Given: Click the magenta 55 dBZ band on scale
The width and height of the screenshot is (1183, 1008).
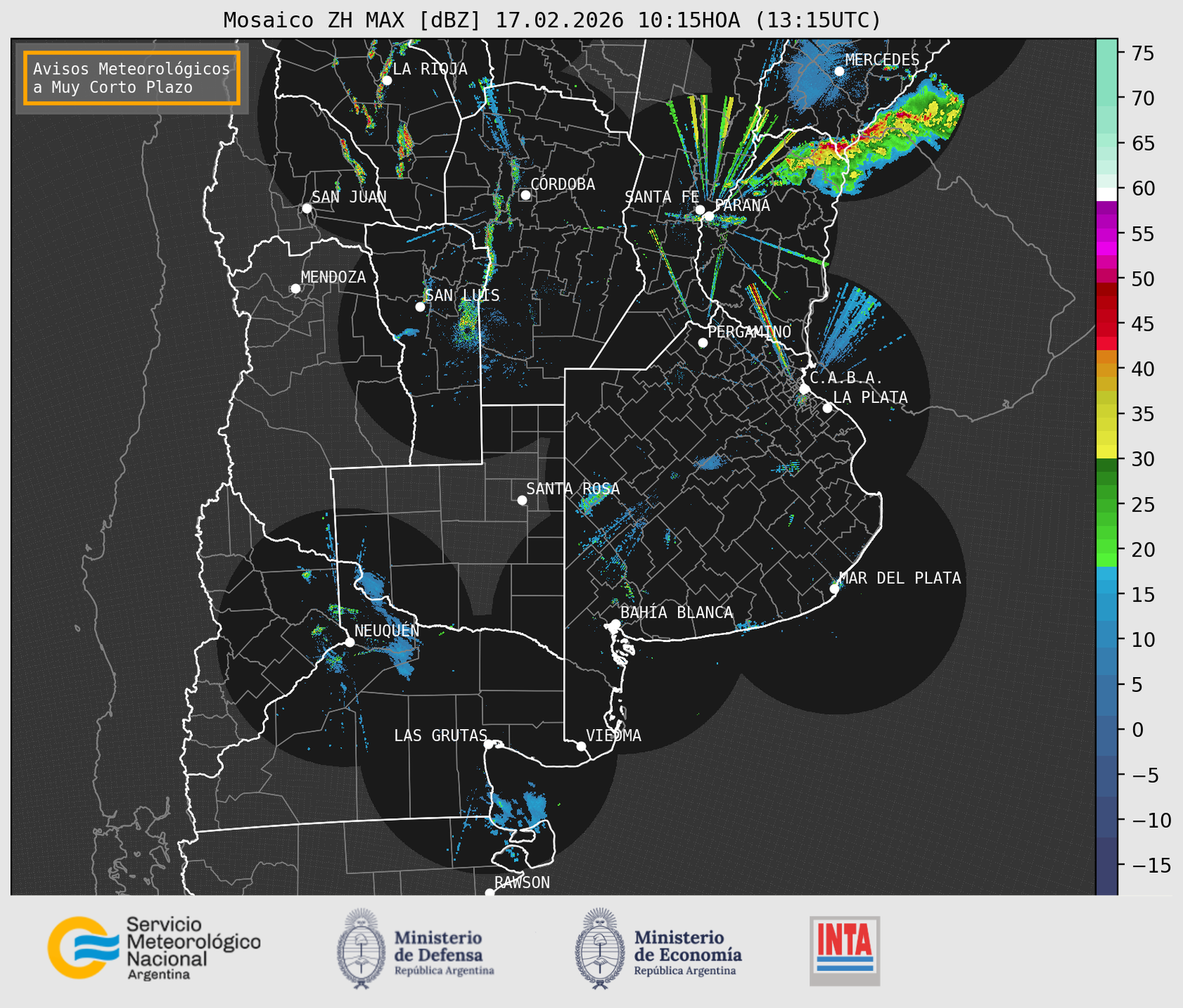Looking at the screenshot, I should tap(1107, 235).
